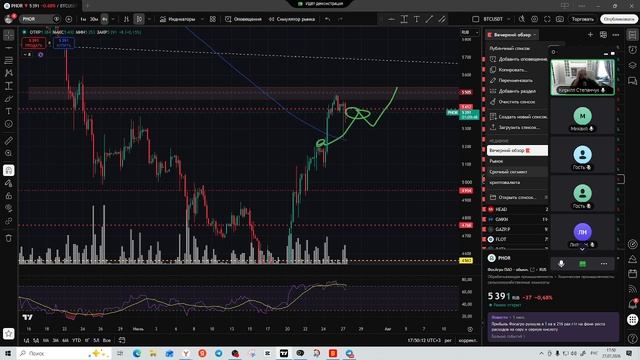Lock all drawing tools
640x360 pixels.
click(x=9, y=196)
